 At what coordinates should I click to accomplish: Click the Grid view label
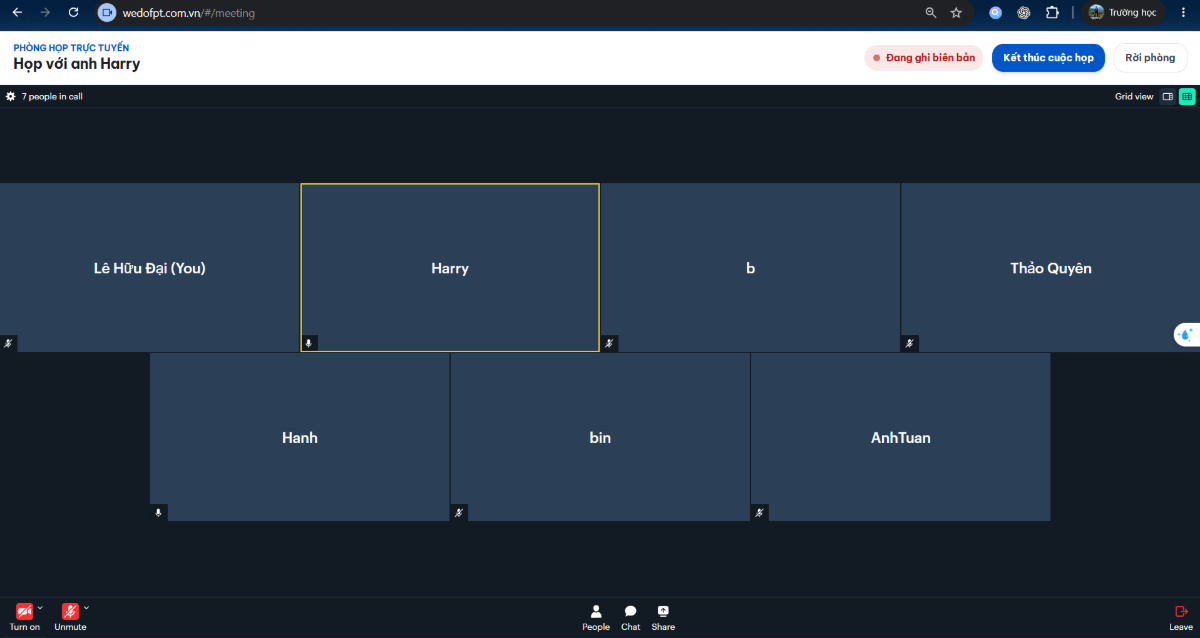click(x=1134, y=96)
